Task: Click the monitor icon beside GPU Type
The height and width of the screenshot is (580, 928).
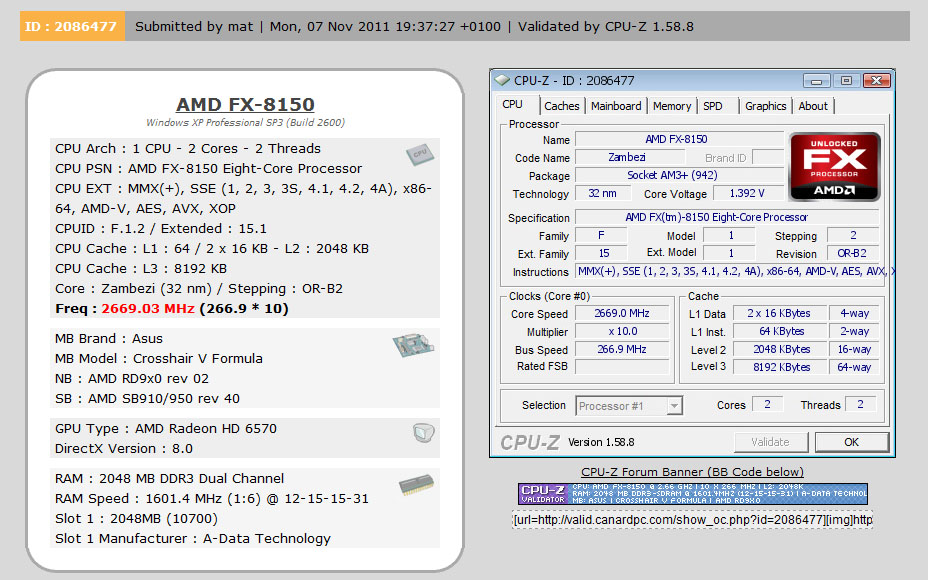Action: (x=424, y=433)
